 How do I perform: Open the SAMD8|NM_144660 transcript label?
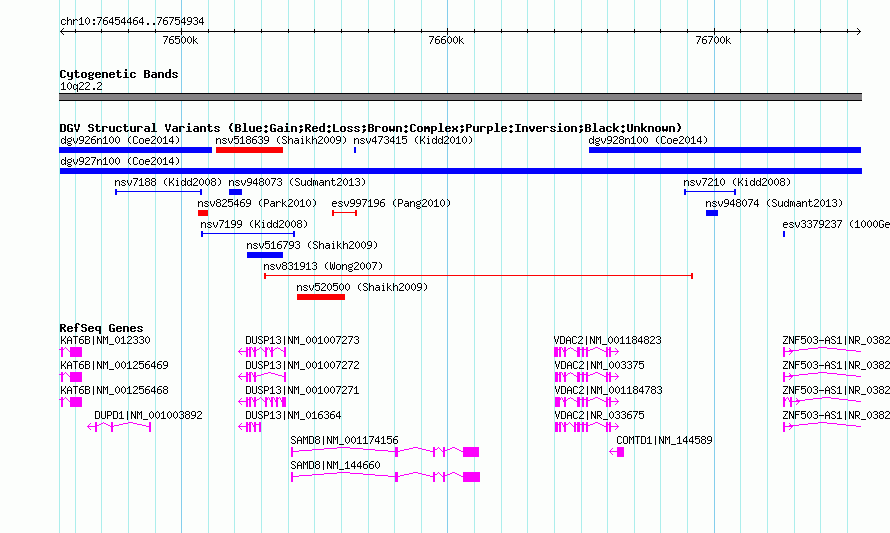coord(335,465)
